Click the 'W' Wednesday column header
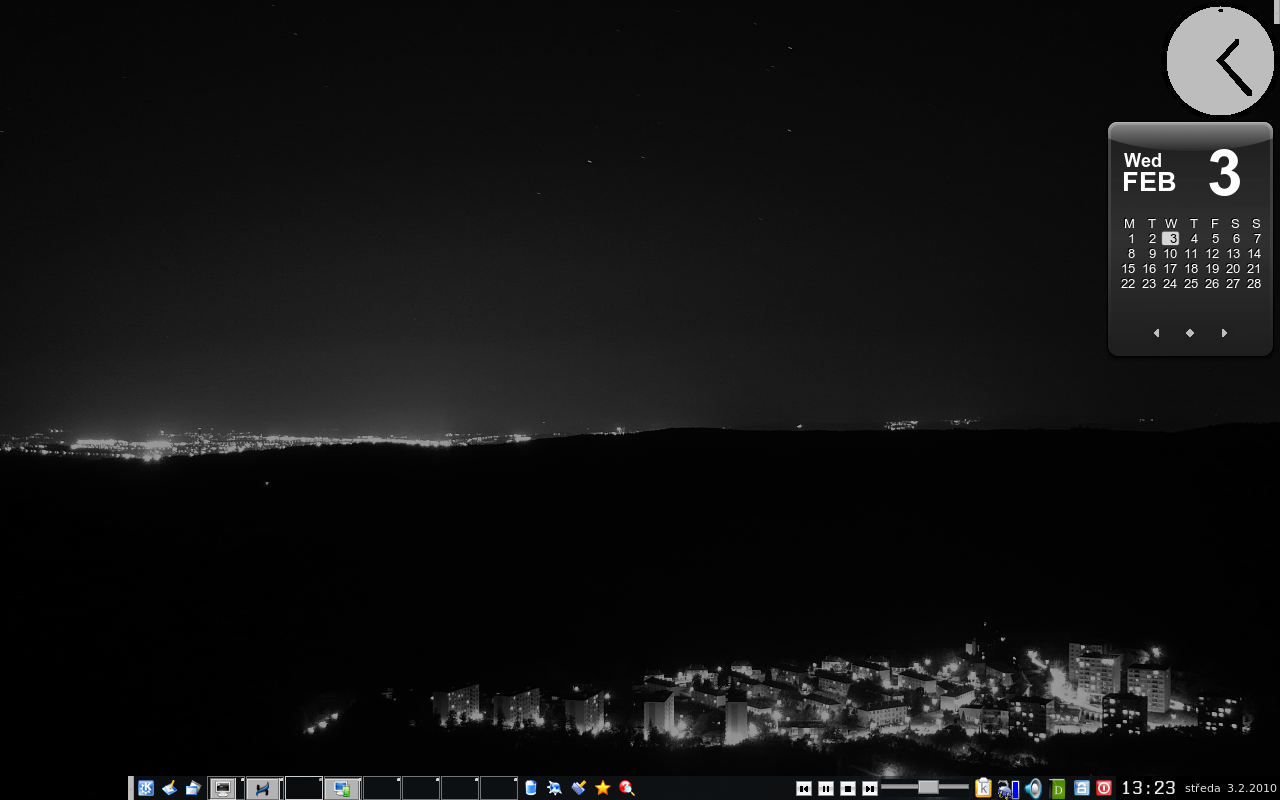 [x=1171, y=224]
